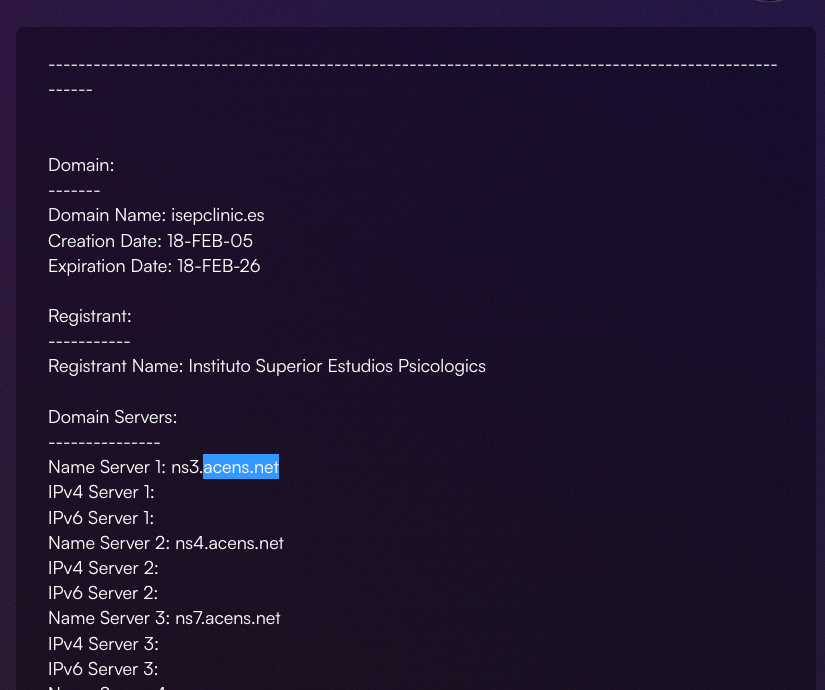Click the 'IPv4 Server 3:' line
The width and height of the screenshot is (825, 690).
click(x=103, y=644)
